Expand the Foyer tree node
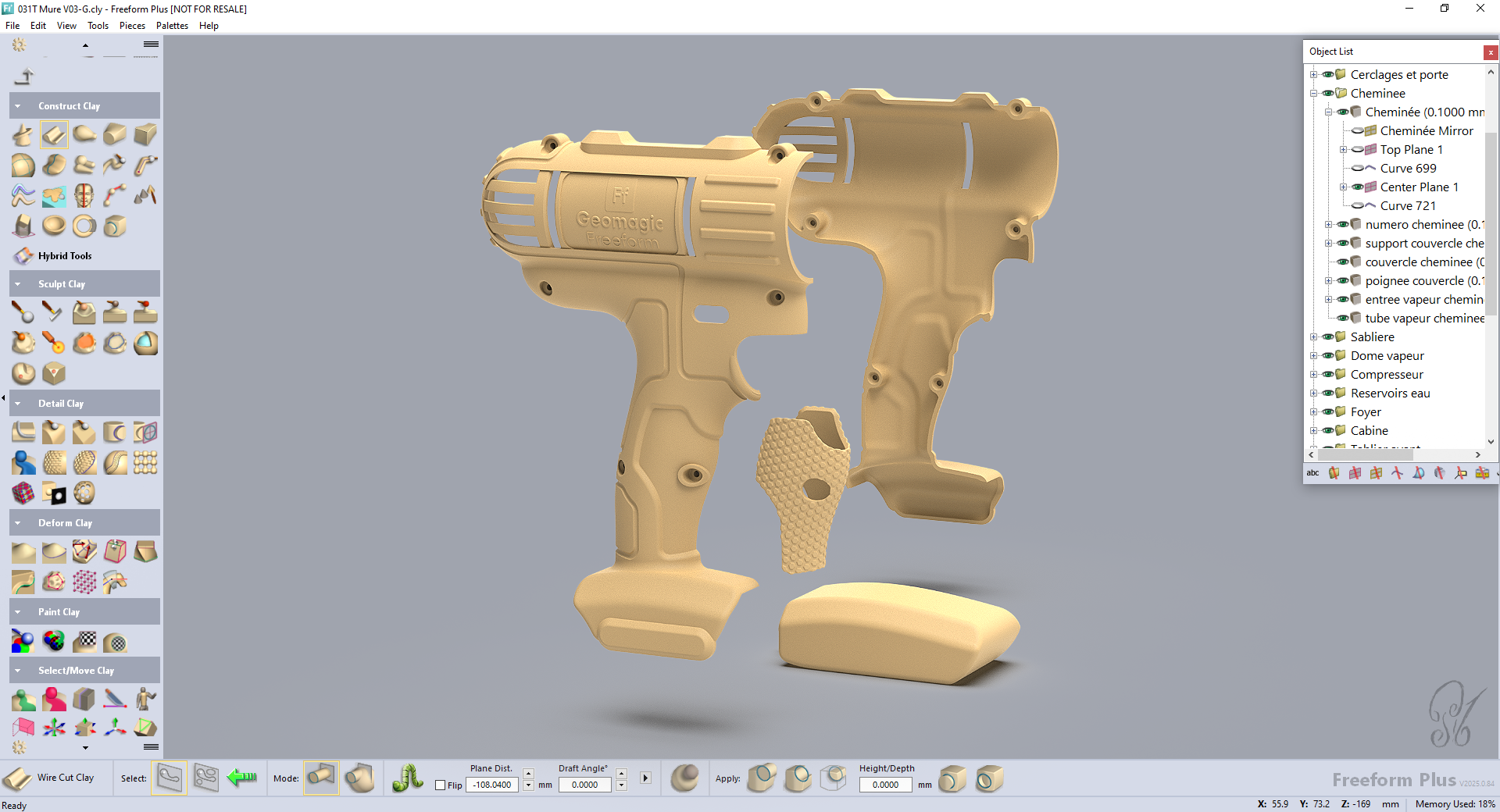Image resolution: width=1500 pixels, height=812 pixels. click(1313, 412)
